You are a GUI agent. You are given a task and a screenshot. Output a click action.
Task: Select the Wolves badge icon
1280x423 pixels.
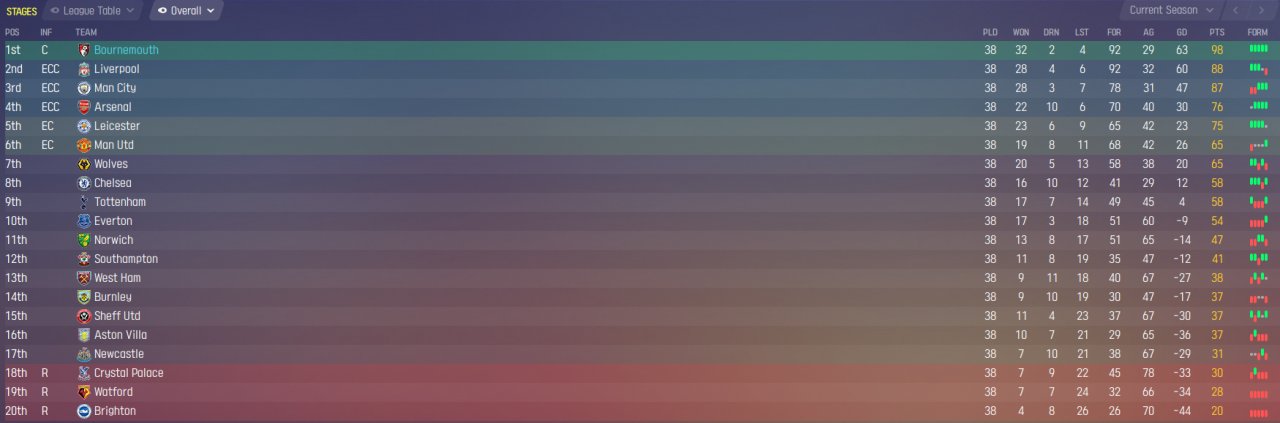point(84,164)
